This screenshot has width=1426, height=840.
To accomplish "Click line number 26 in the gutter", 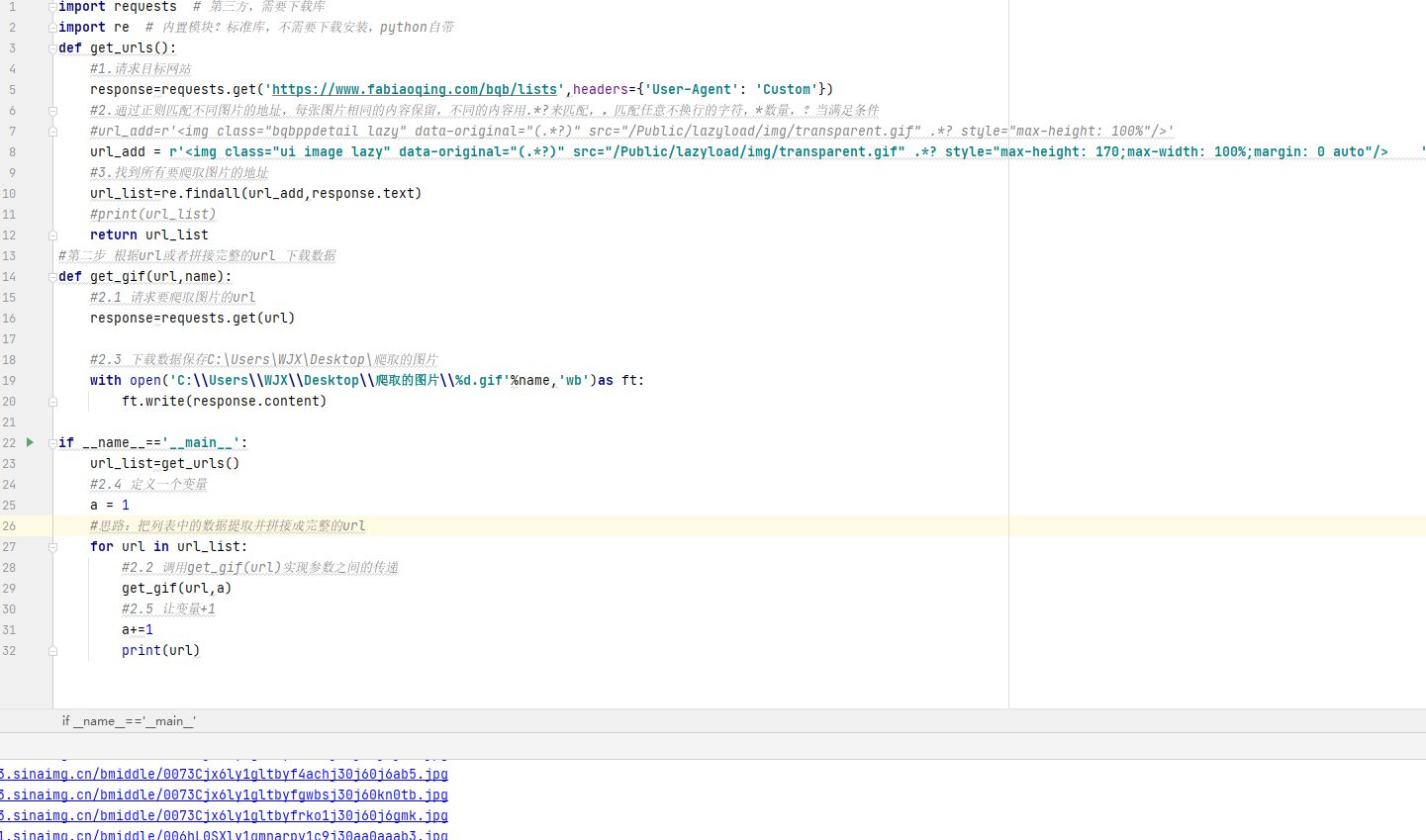I will (9, 525).
